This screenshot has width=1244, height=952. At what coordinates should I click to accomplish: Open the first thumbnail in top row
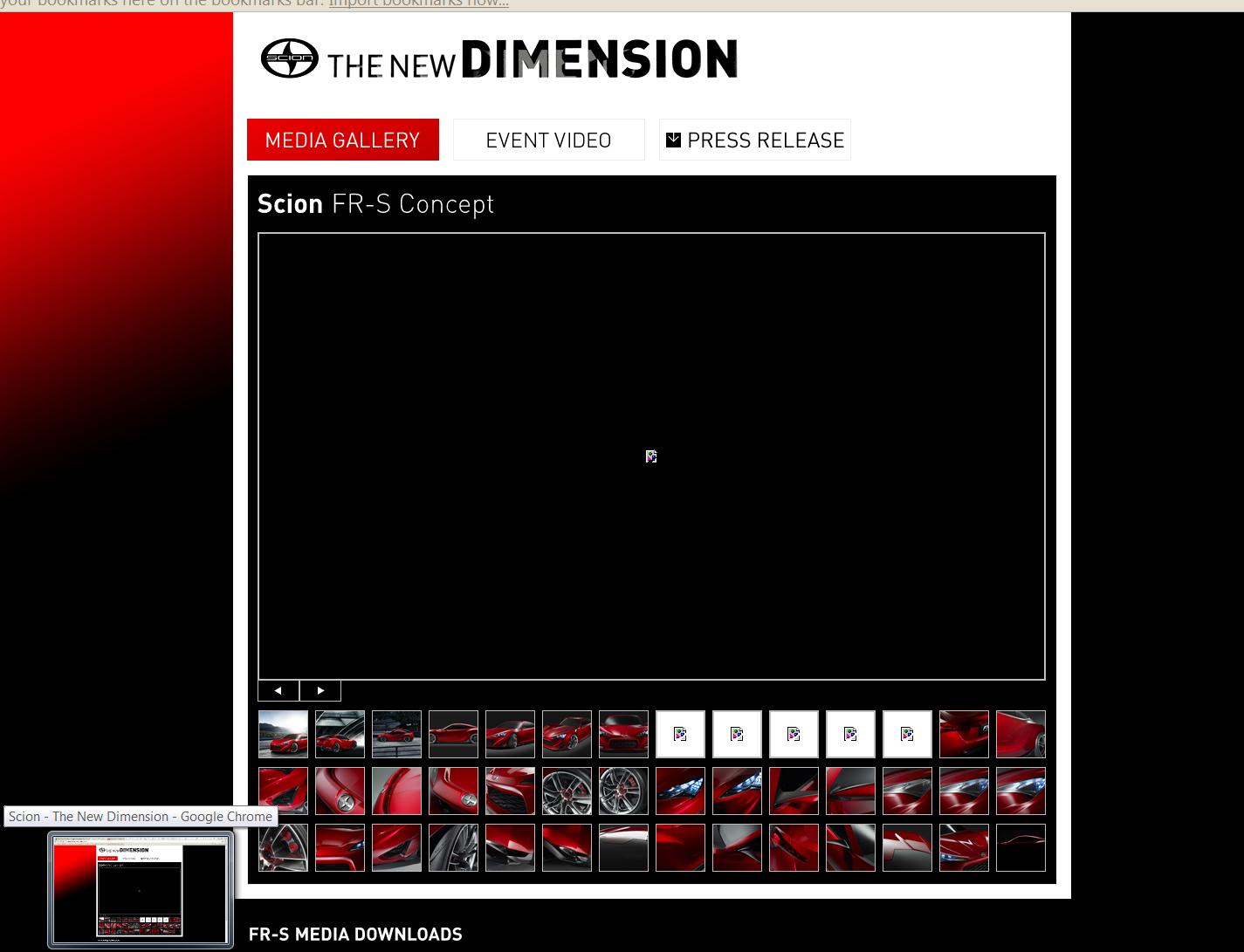(x=283, y=734)
